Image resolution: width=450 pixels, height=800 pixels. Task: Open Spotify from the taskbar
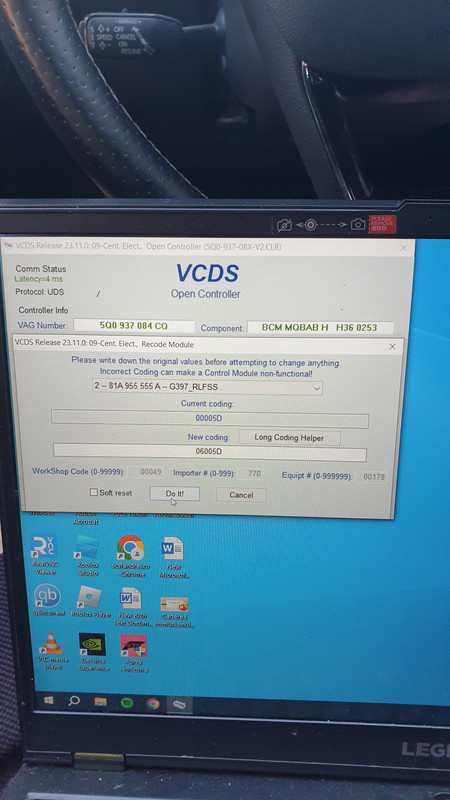[x=127, y=703]
